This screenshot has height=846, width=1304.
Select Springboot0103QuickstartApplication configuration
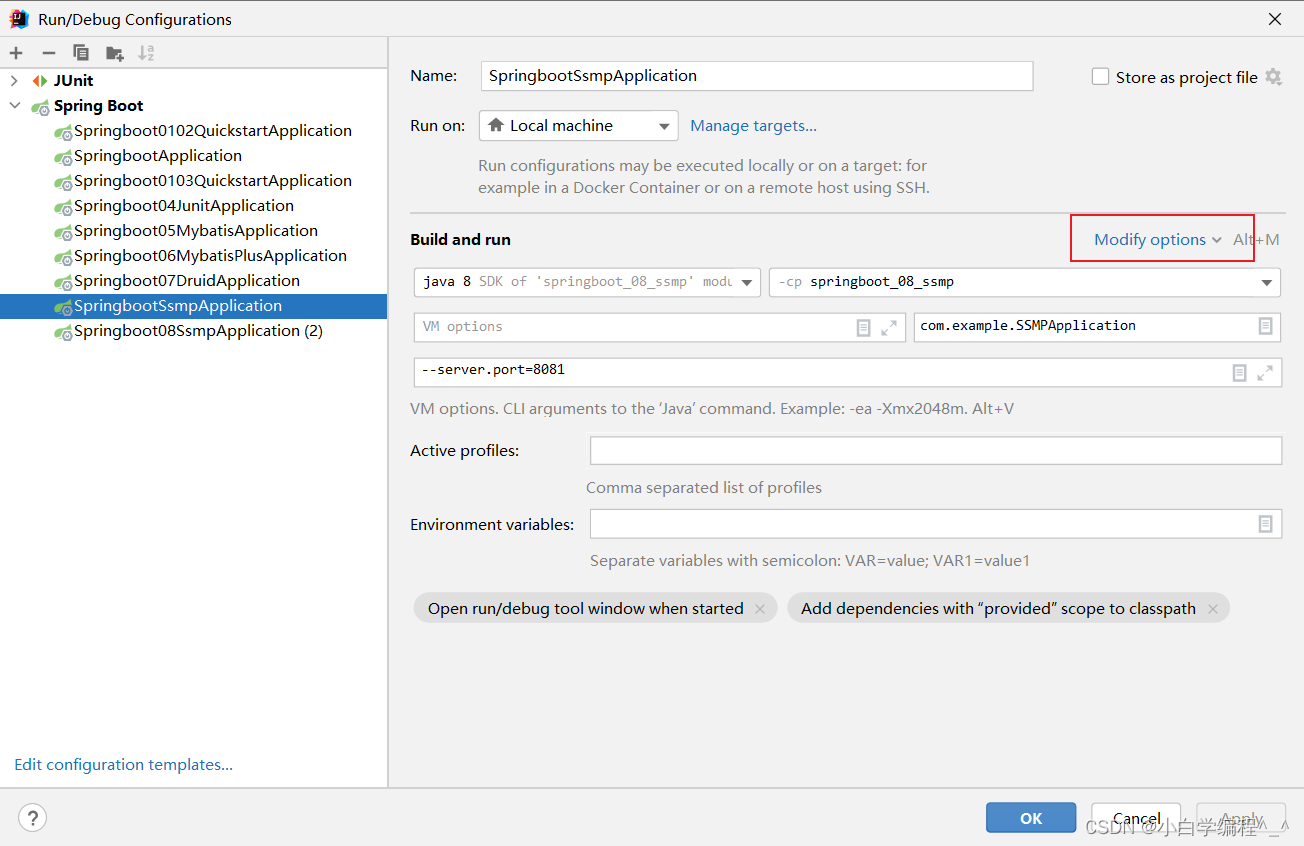click(x=213, y=181)
